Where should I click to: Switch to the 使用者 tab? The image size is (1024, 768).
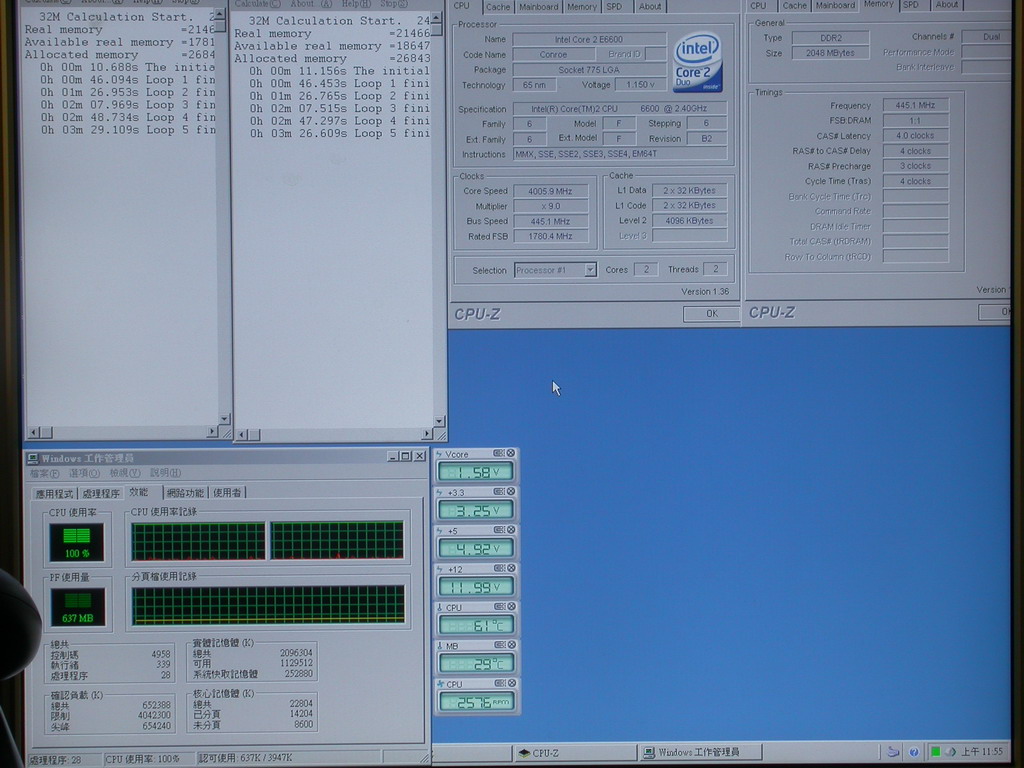coord(227,492)
